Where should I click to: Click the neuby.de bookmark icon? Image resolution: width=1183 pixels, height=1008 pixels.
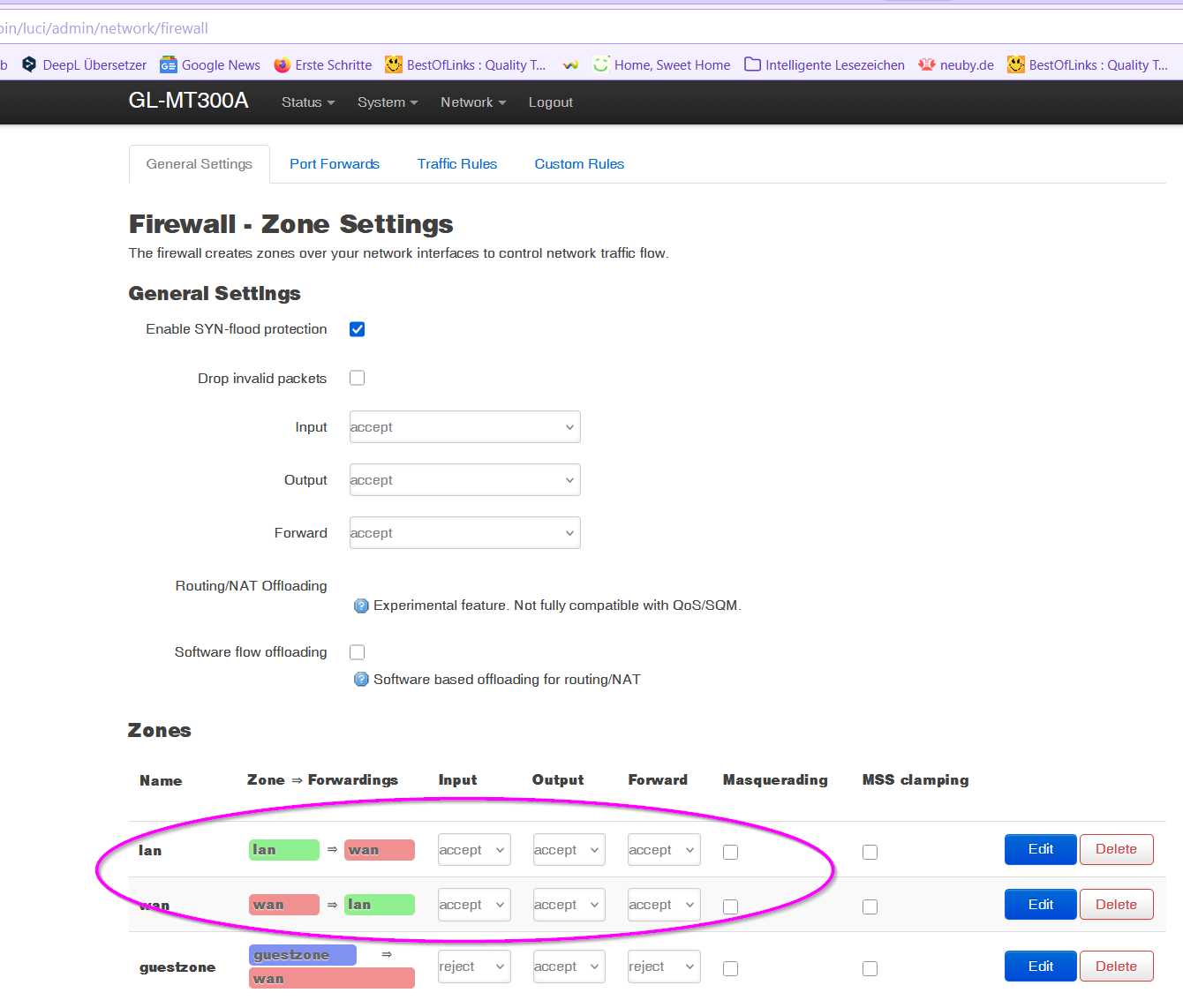coord(927,64)
